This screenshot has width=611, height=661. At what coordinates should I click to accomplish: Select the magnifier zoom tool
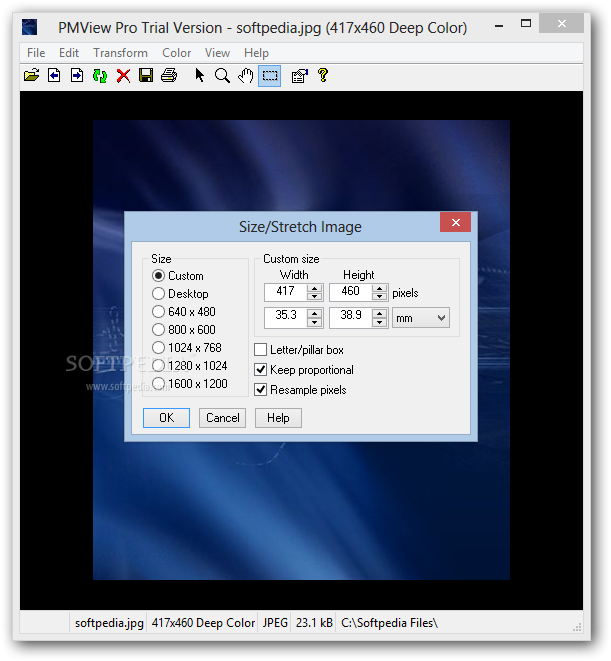coord(222,76)
